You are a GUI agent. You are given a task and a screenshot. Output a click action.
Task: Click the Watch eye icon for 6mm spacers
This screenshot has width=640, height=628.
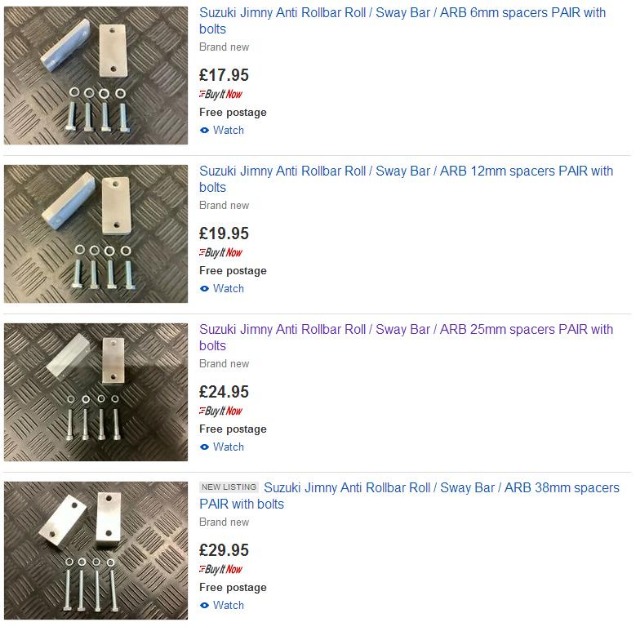[x=205, y=130]
